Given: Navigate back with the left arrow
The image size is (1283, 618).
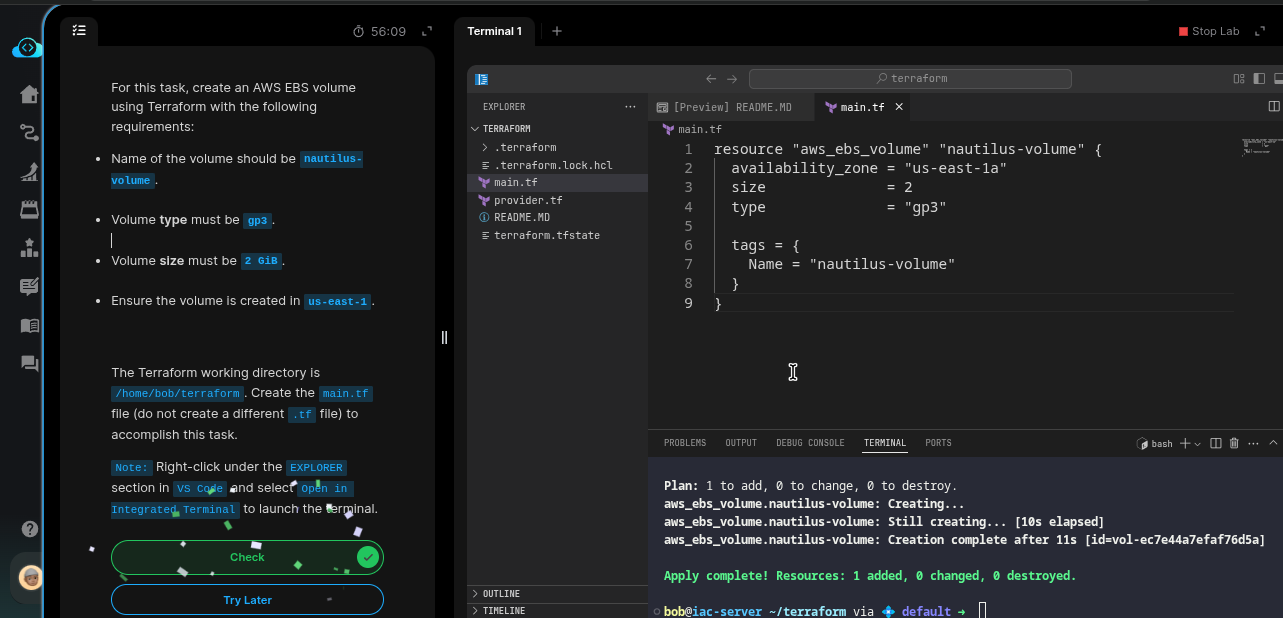Looking at the screenshot, I should [x=711, y=78].
